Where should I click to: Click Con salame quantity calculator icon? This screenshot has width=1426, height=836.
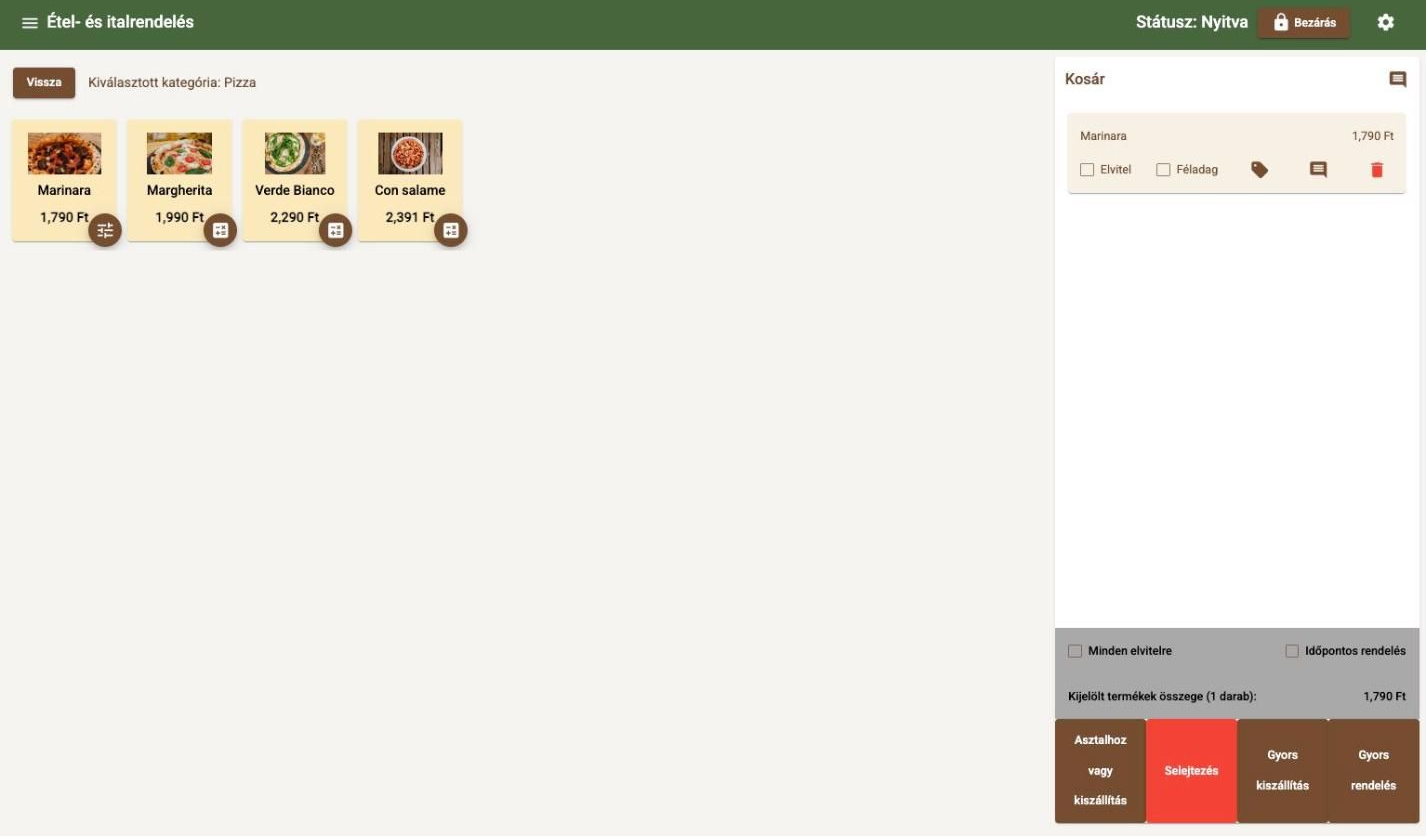(x=450, y=230)
